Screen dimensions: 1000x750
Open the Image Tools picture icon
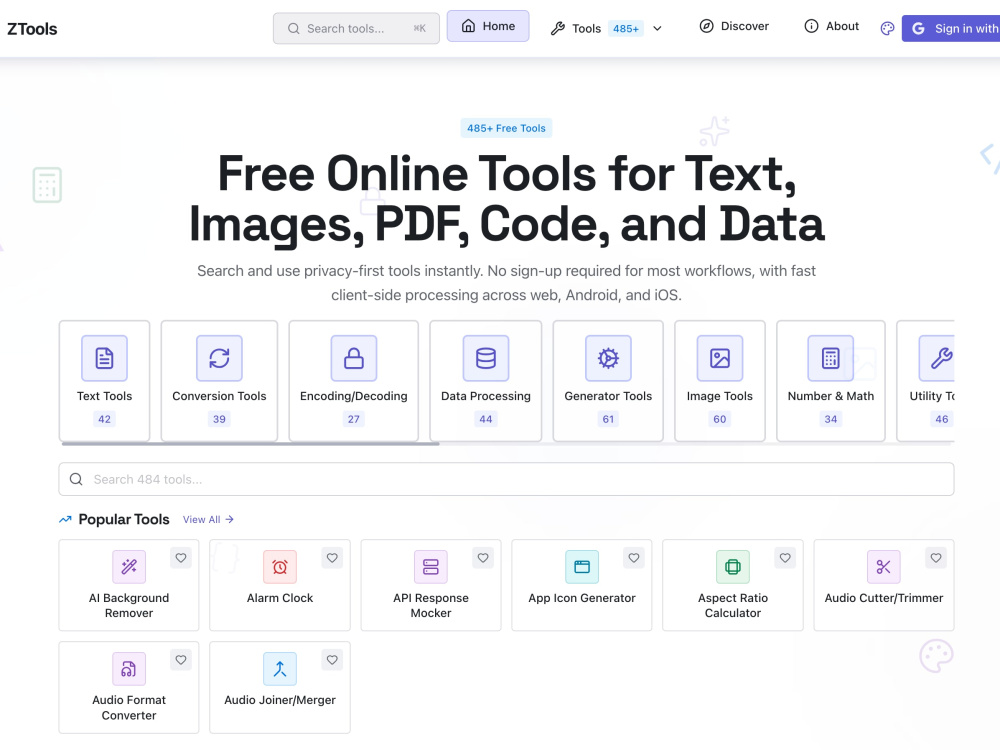pos(720,358)
